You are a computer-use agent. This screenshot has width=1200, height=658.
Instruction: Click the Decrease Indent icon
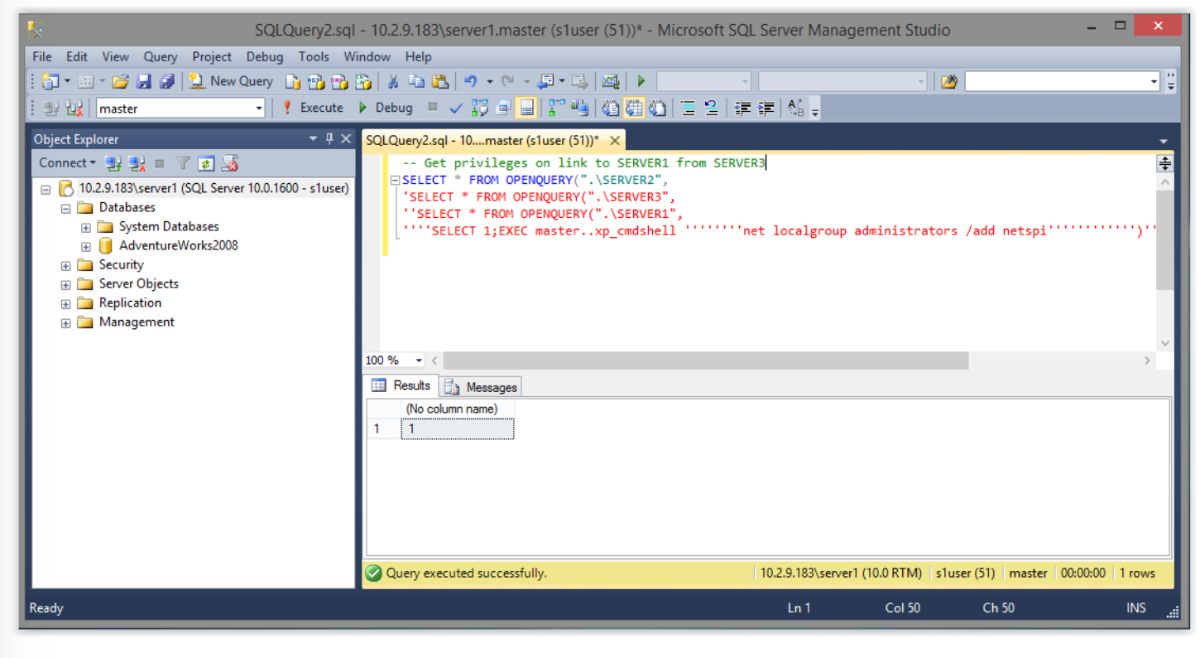[742, 107]
